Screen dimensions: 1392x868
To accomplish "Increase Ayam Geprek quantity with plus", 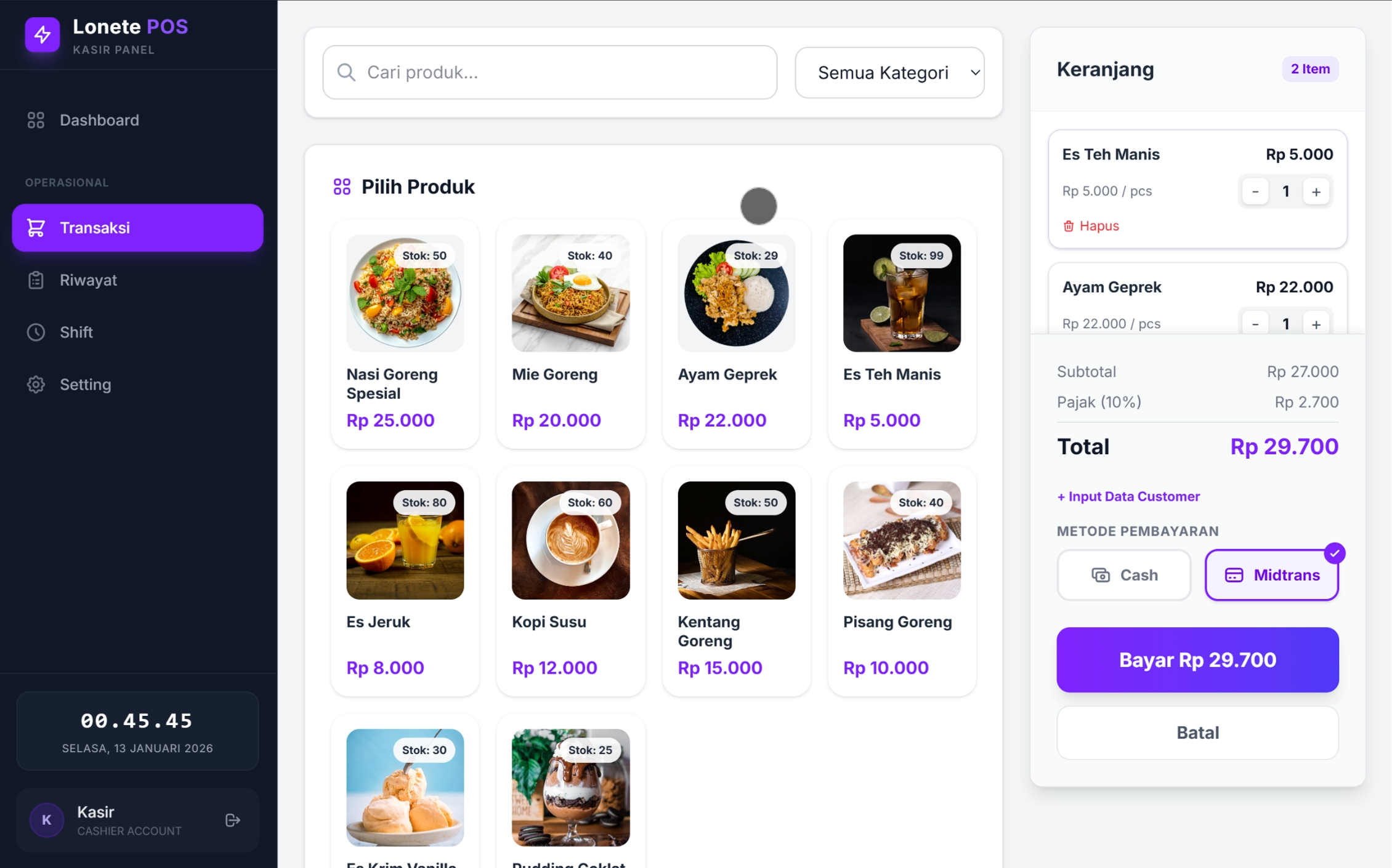I will click(x=1316, y=324).
